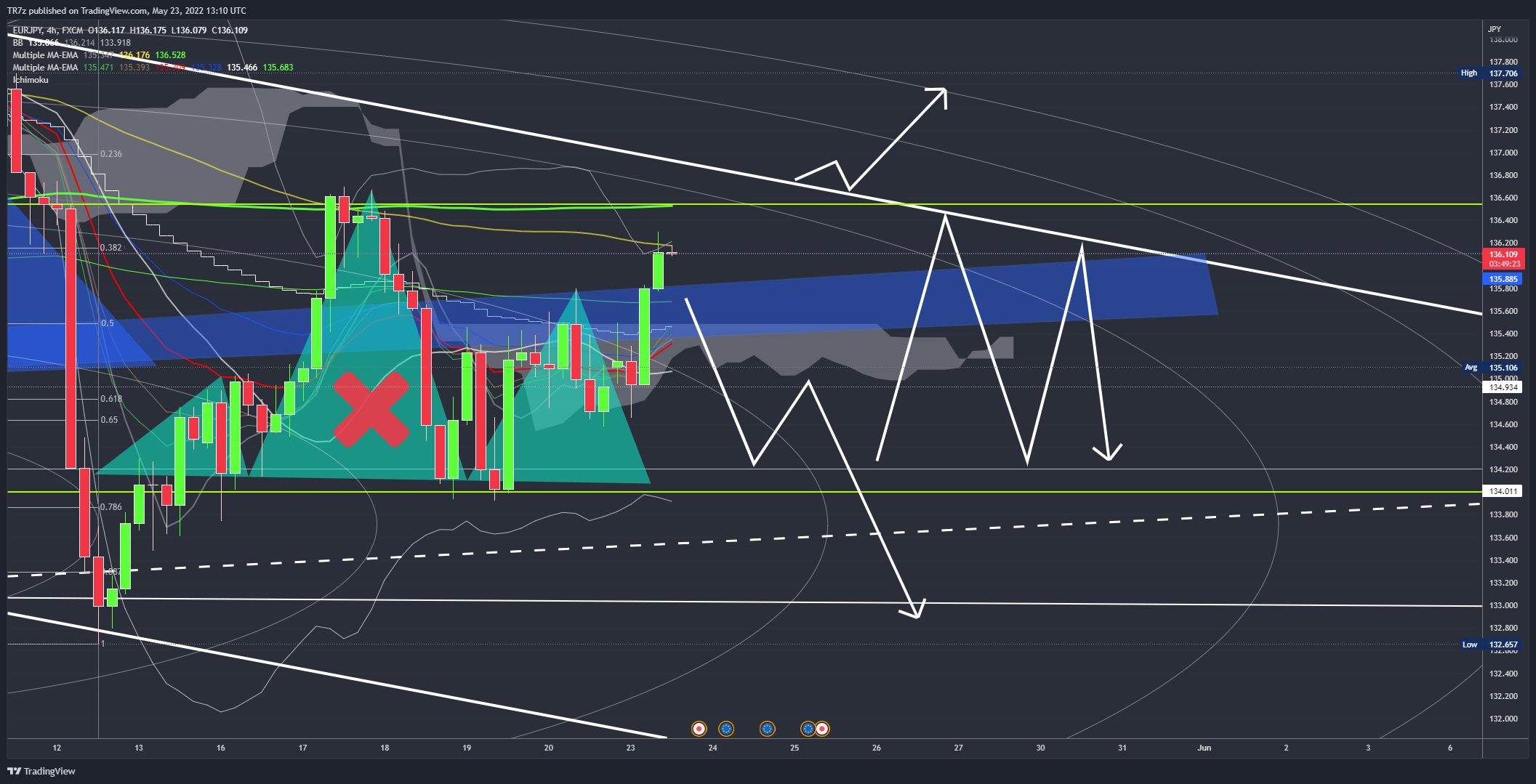Click the yellow 136.176 MA value
1536x784 pixels.
pos(134,55)
